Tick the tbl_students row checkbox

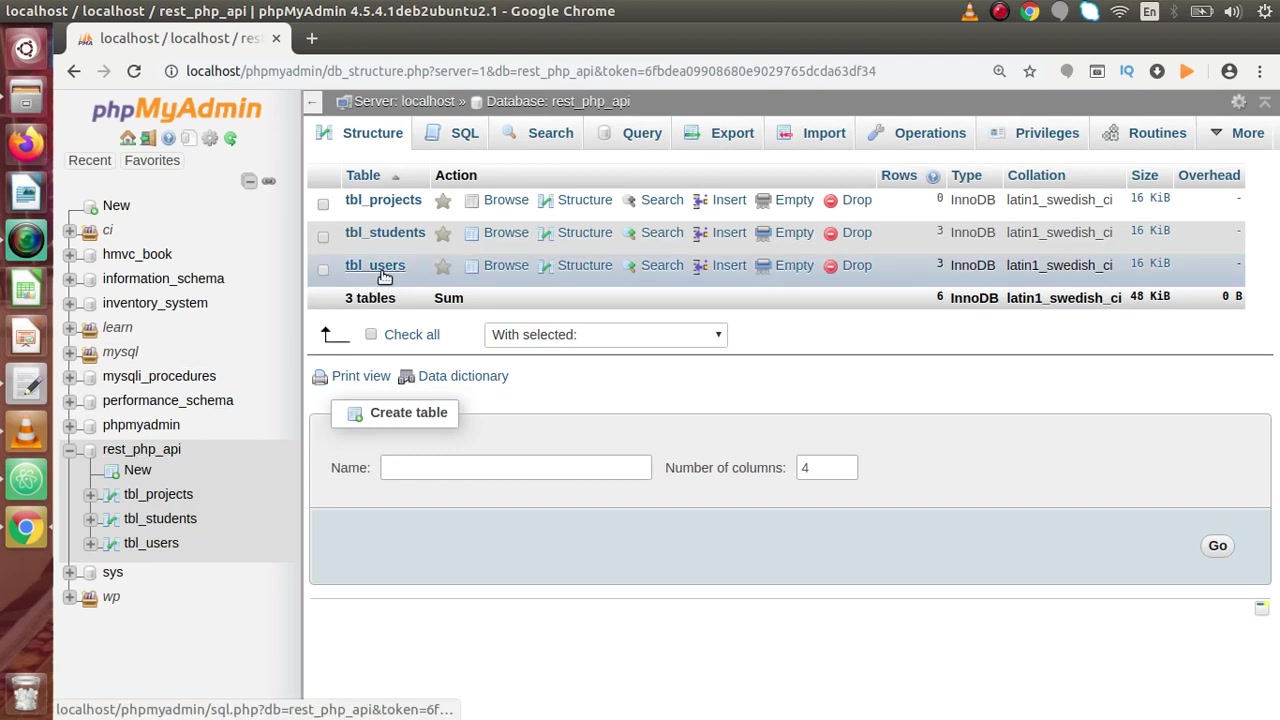coord(323,237)
